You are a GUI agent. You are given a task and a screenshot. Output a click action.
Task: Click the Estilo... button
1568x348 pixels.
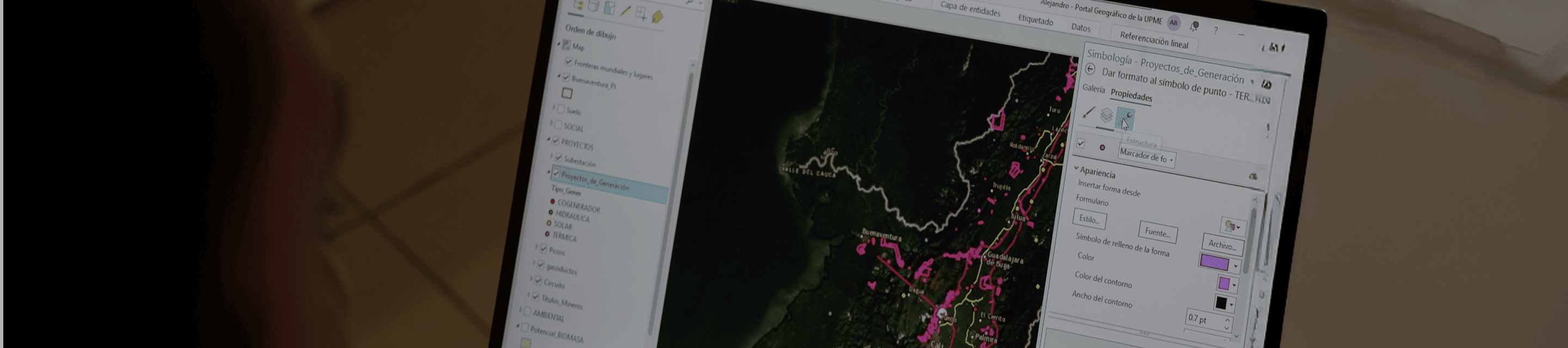1089,219
